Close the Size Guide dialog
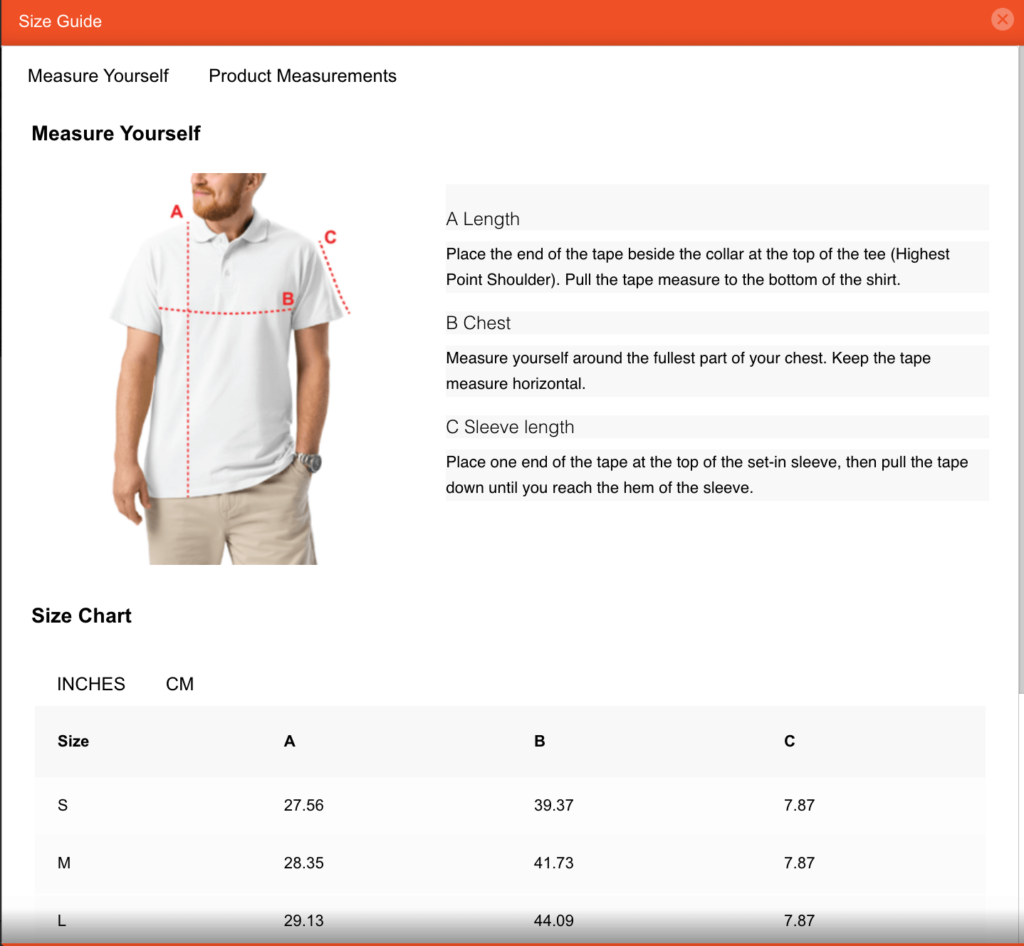This screenshot has width=1024, height=946. point(1001,20)
